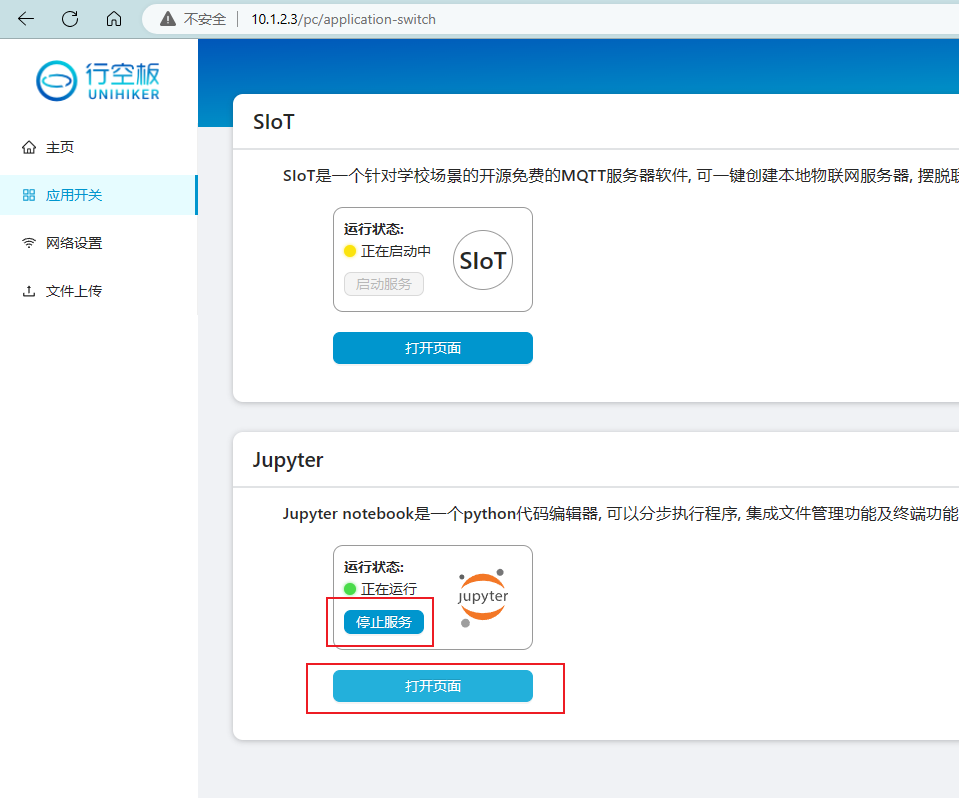Click the Jupyter logo
The image size is (959, 798).
click(x=483, y=598)
